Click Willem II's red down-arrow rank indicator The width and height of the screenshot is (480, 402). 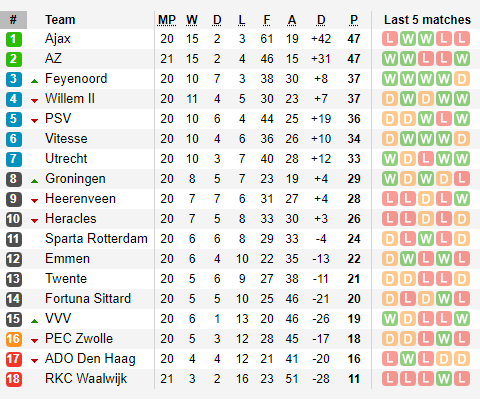pyautogui.click(x=34, y=101)
